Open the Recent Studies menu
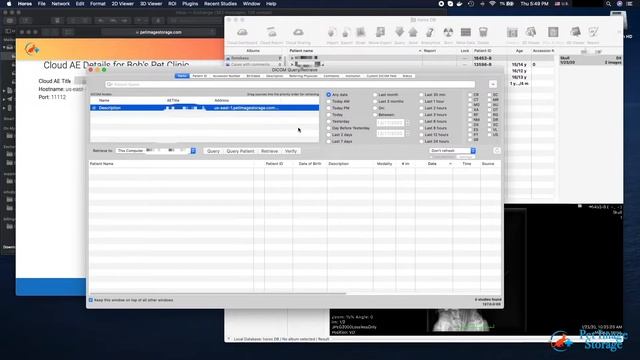The width and height of the screenshot is (640, 360). tap(220, 4)
